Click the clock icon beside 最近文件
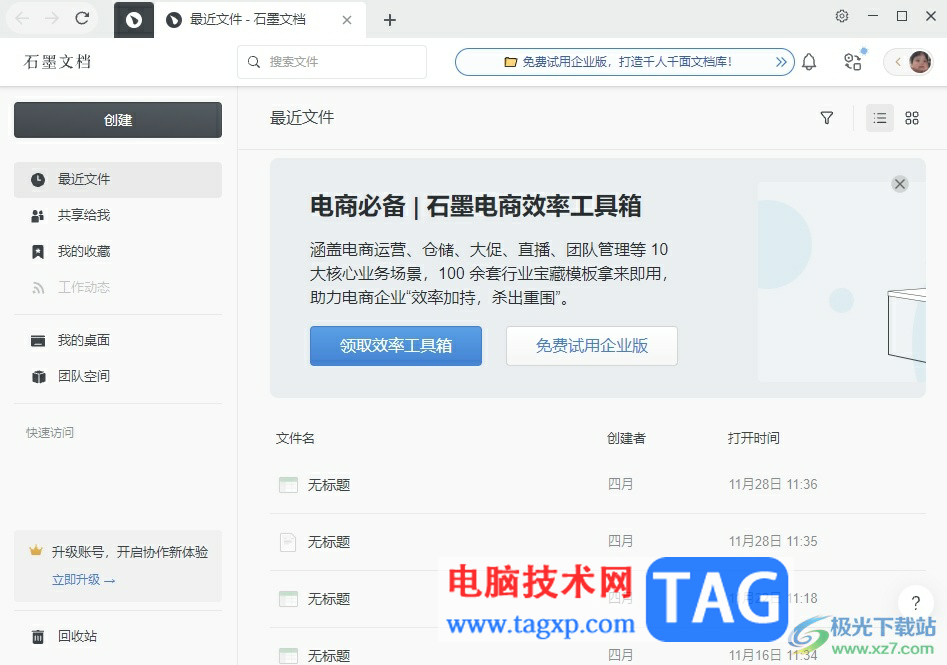Image resolution: width=947 pixels, height=665 pixels. pos(38,179)
